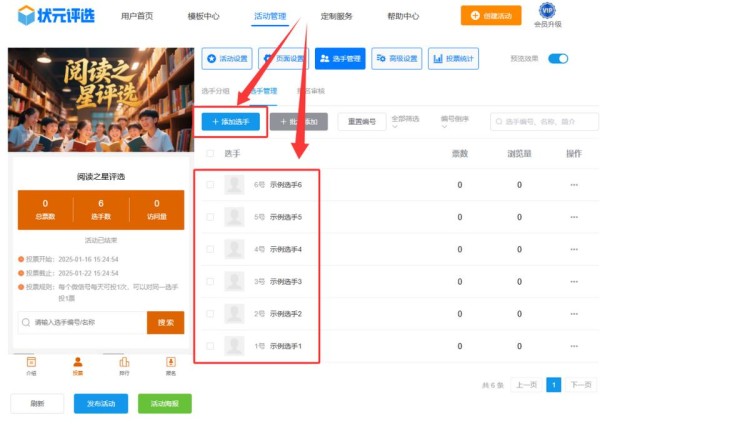The height and width of the screenshot is (426, 750).
Task: Open 活动设置 activity settings
Action: (227, 59)
